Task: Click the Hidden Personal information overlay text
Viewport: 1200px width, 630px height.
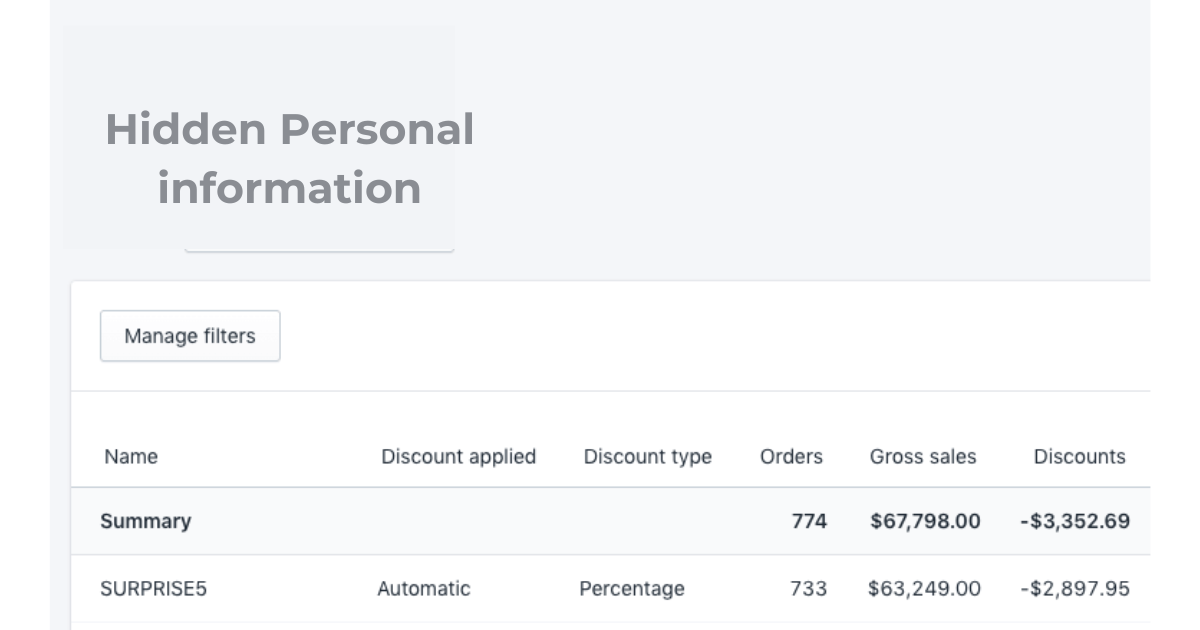Action: pos(289,158)
